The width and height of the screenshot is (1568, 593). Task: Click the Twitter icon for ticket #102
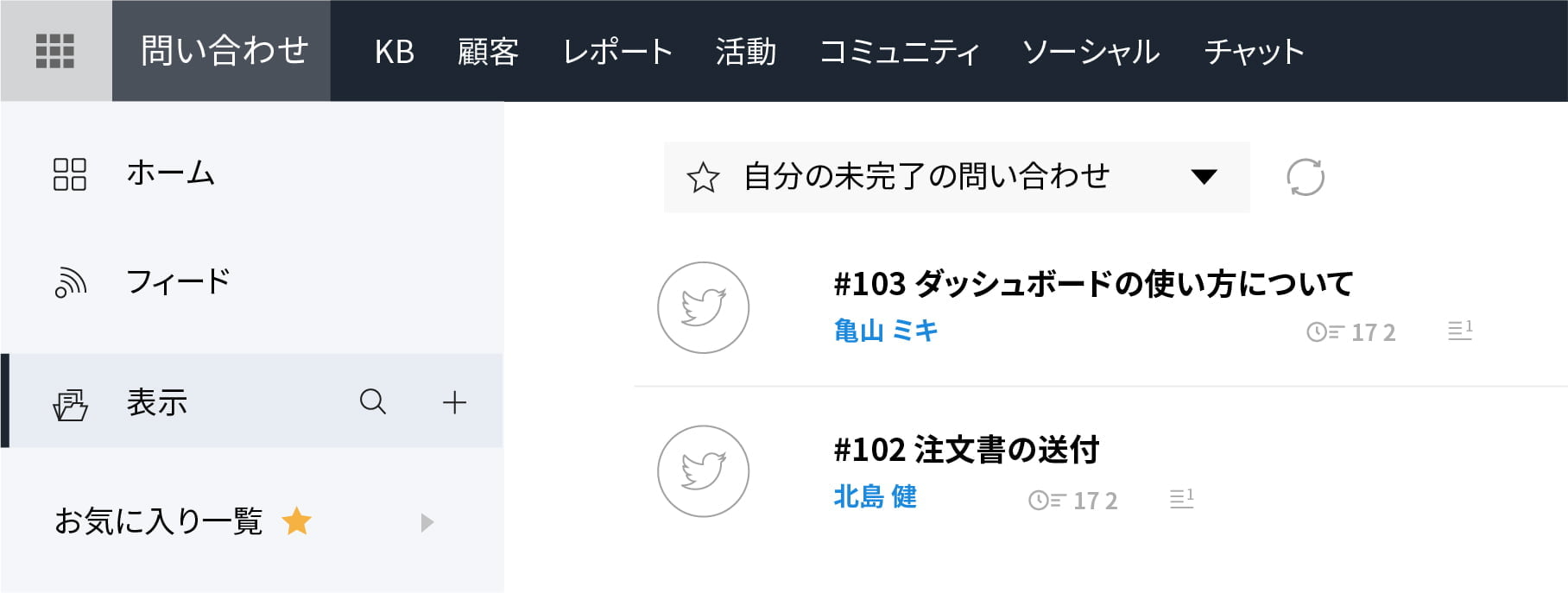tap(703, 471)
